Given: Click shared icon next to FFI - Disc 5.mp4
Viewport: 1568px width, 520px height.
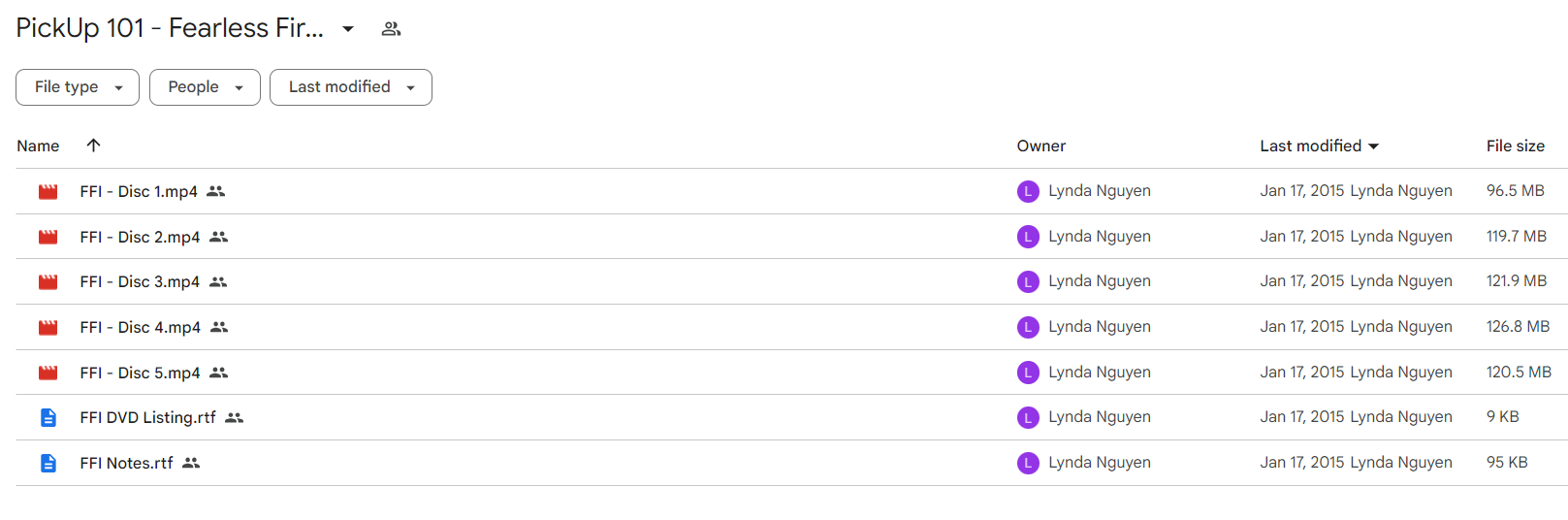Looking at the screenshot, I should (x=219, y=373).
